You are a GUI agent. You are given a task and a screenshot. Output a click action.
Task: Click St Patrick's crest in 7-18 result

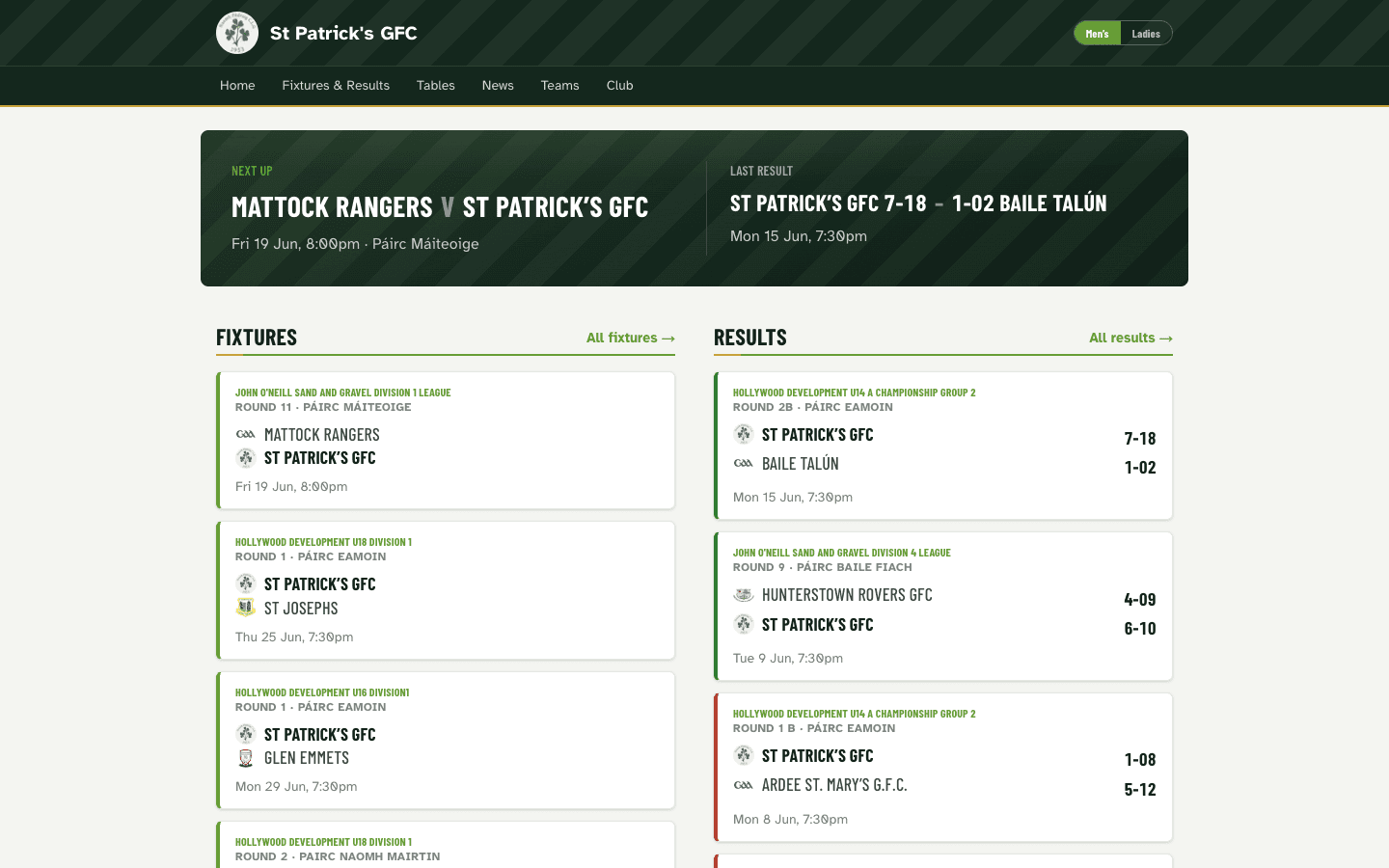[744, 434]
